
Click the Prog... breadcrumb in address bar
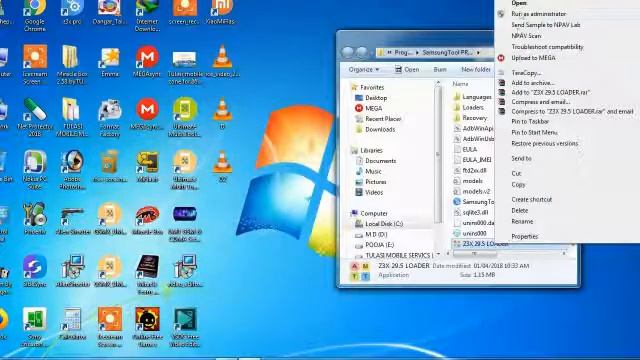tap(403, 53)
